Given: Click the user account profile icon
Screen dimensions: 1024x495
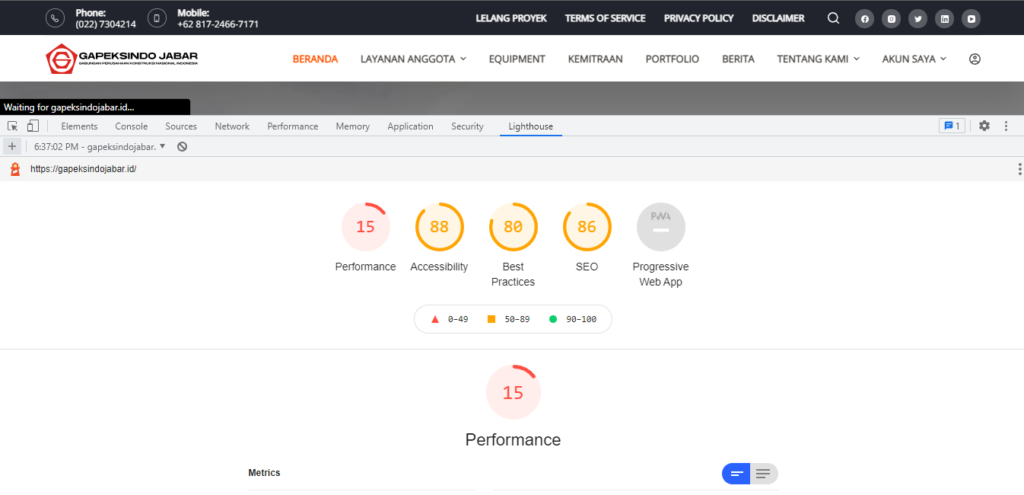Looking at the screenshot, I should pyautogui.click(x=974, y=59).
